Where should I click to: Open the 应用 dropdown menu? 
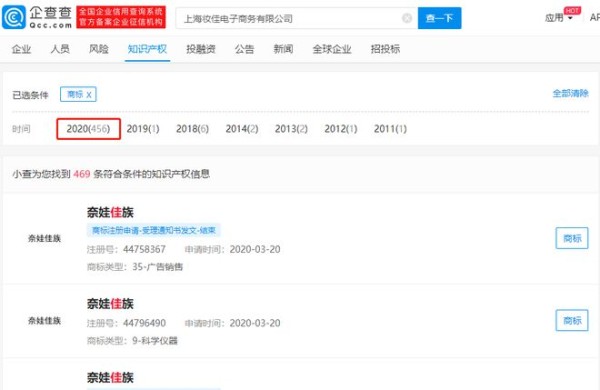click(559, 18)
